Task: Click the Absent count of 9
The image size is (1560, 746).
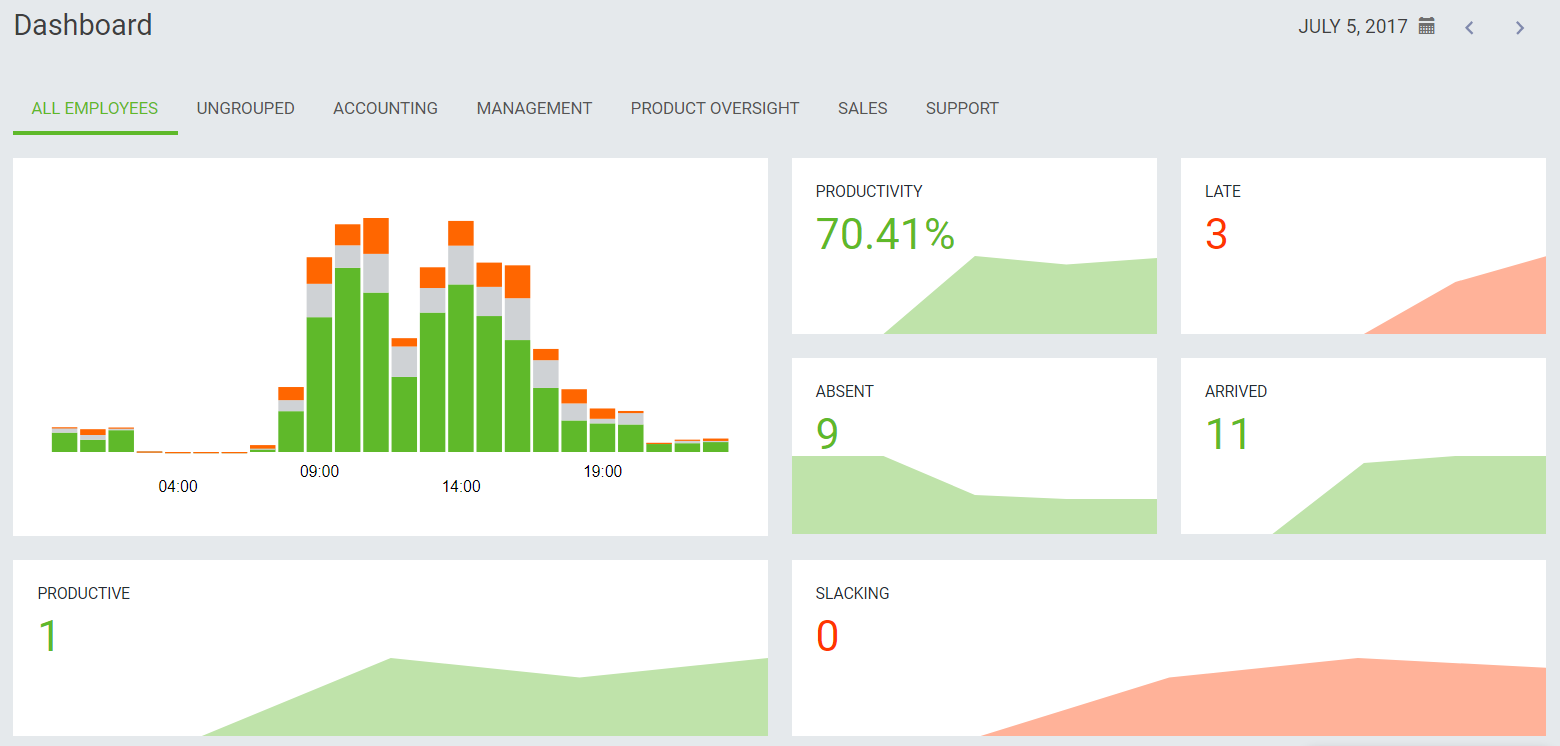Action: coord(827,434)
